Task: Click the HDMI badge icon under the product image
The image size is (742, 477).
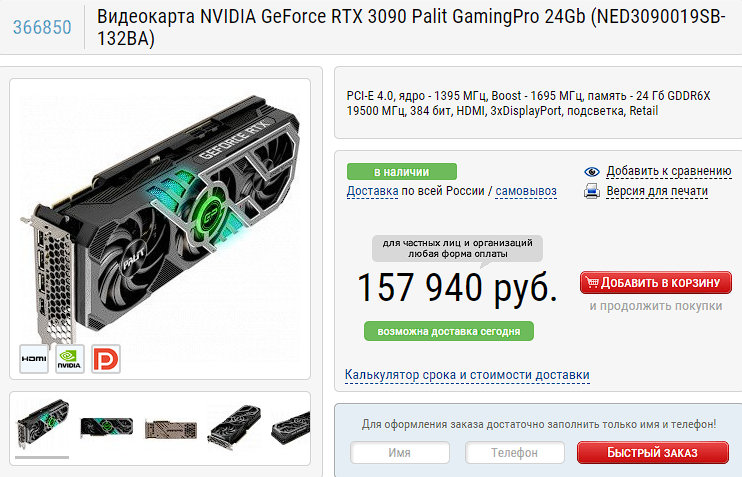Action: pyautogui.click(x=34, y=359)
